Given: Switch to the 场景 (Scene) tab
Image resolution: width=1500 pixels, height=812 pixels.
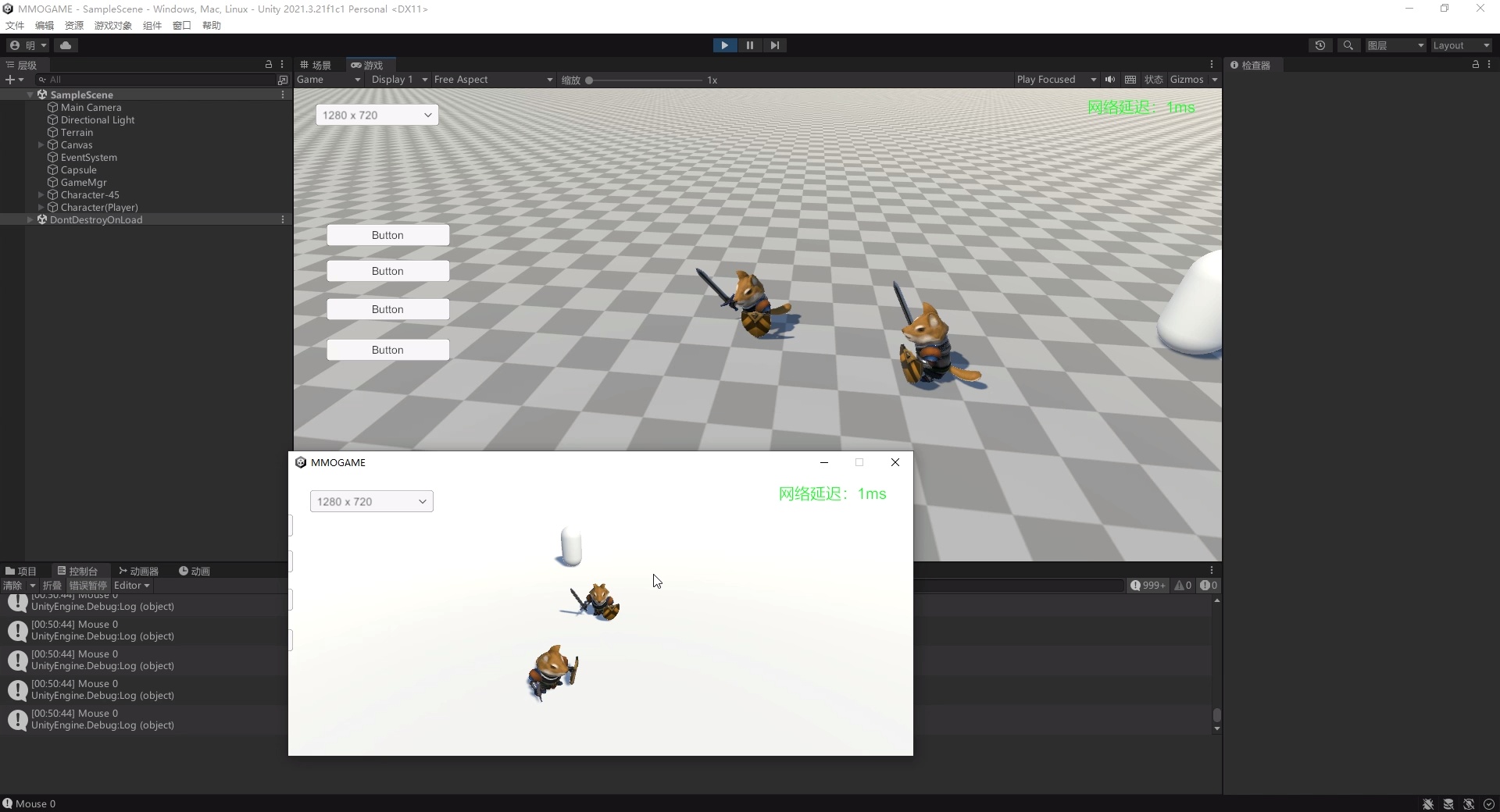Looking at the screenshot, I should pos(316,65).
